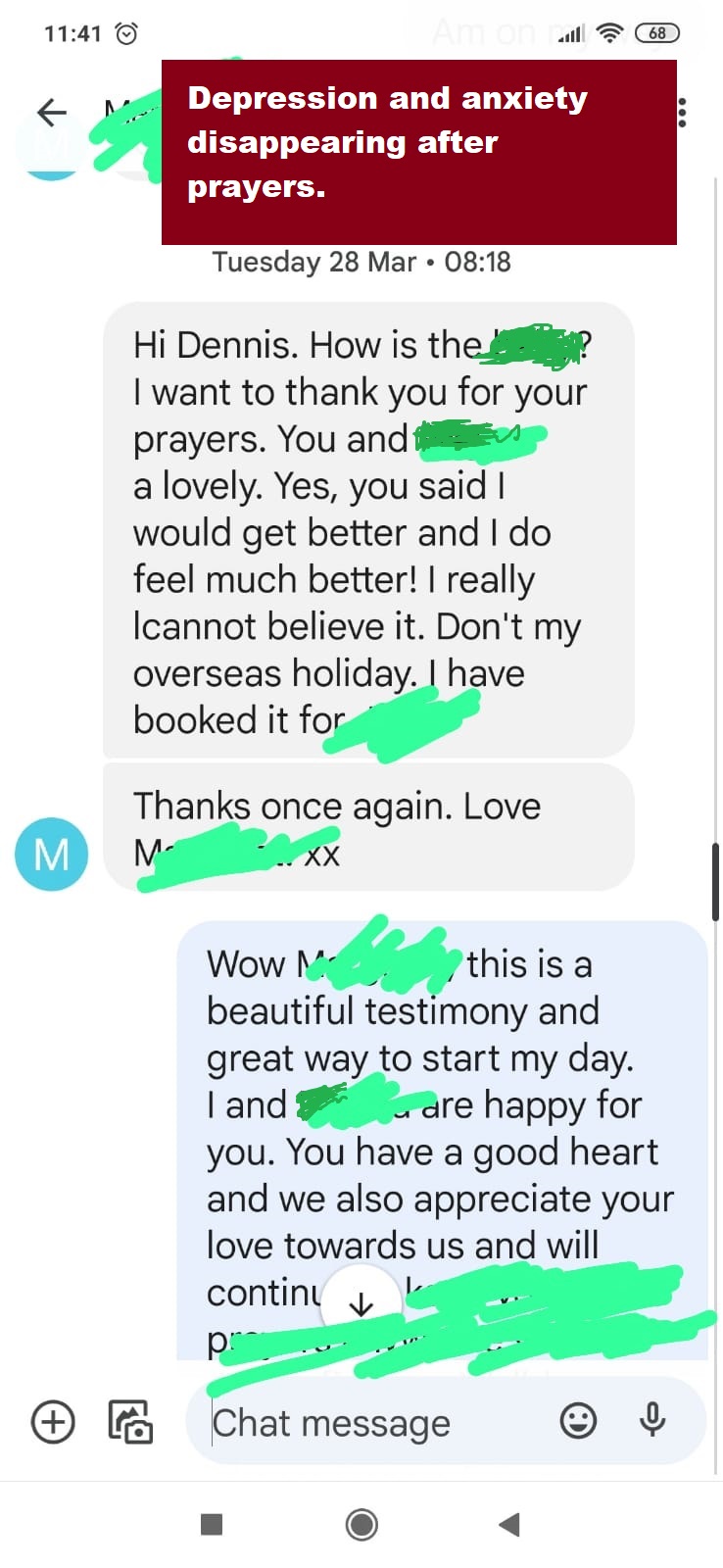The height and width of the screenshot is (1568, 723).
Task: Tap the microphone voice message icon
Action: [652, 1420]
